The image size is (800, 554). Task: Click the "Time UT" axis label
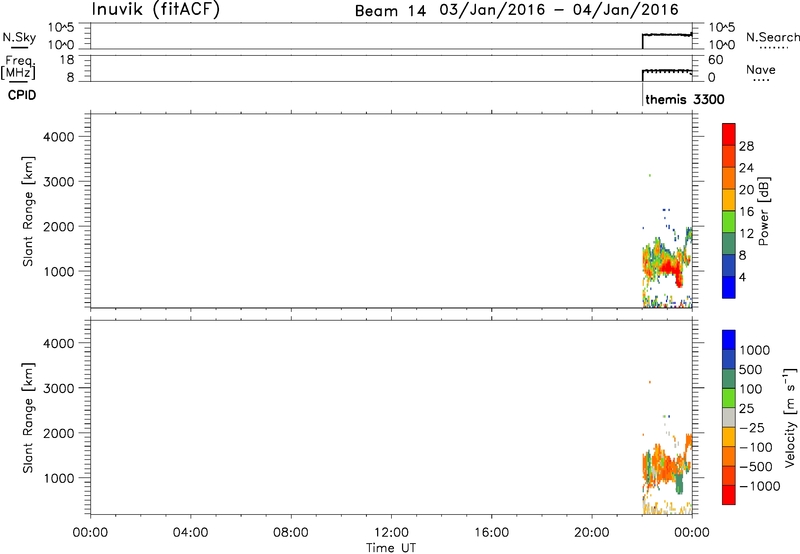click(x=391, y=548)
